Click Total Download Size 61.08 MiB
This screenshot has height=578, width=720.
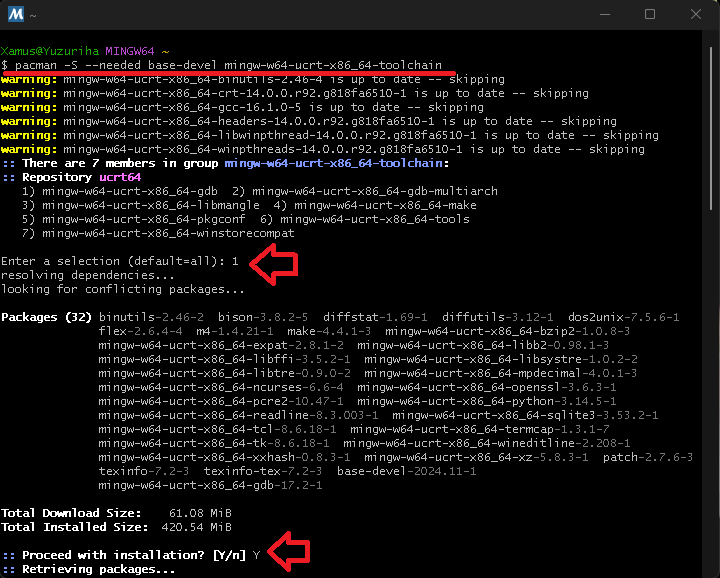pyautogui.click(x=116, y=513)
